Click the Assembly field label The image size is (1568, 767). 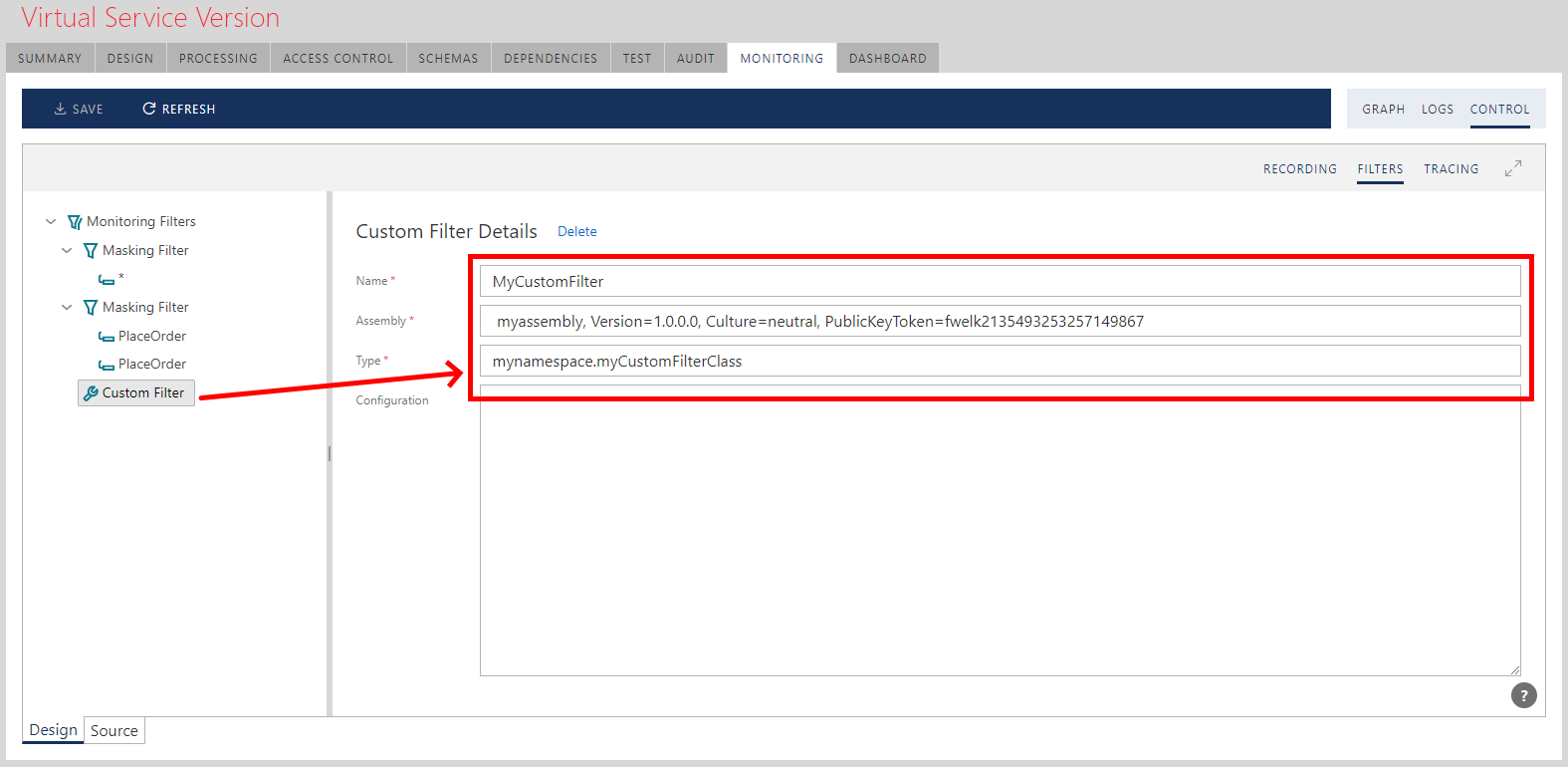tap(381, 321)
